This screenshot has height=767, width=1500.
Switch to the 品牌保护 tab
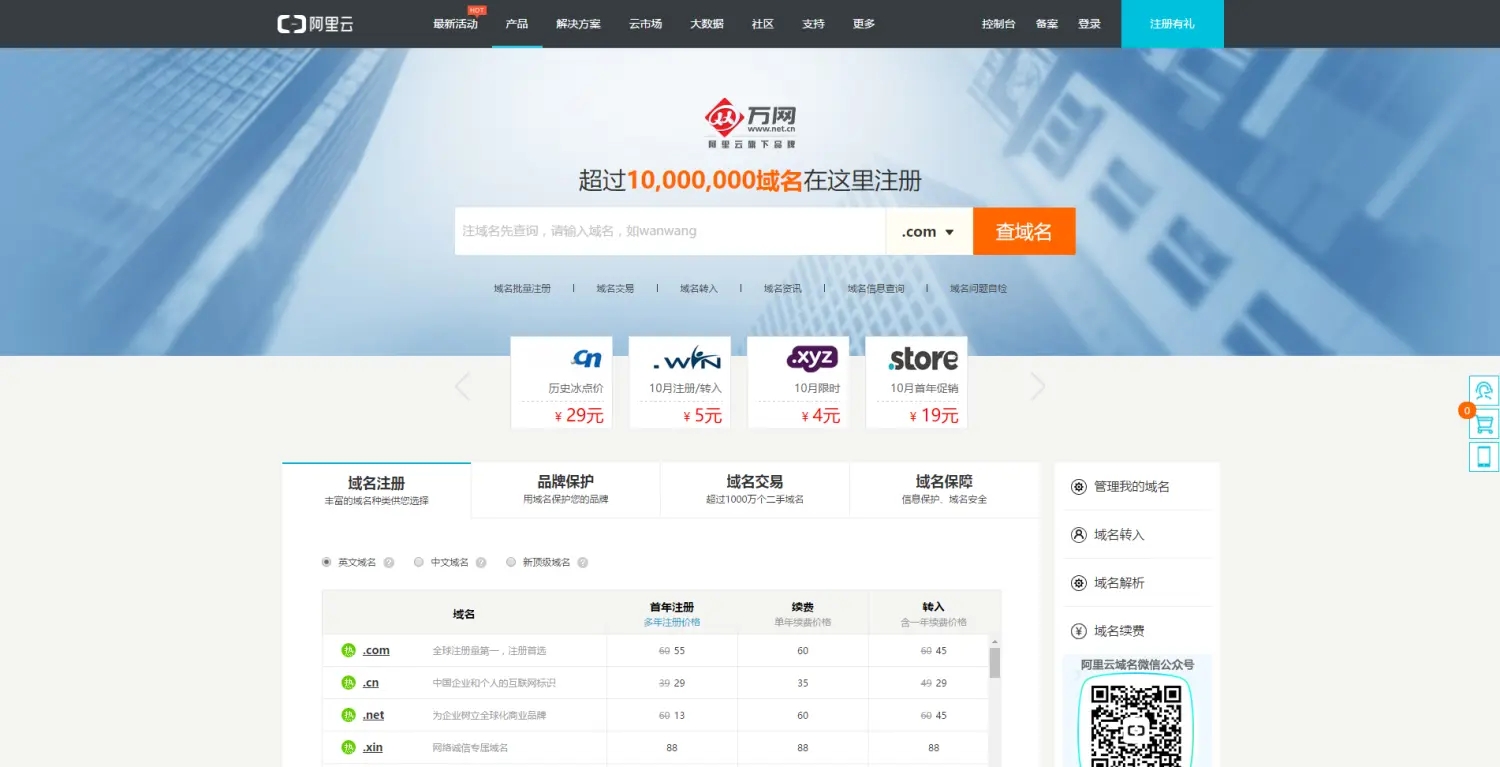566,490
